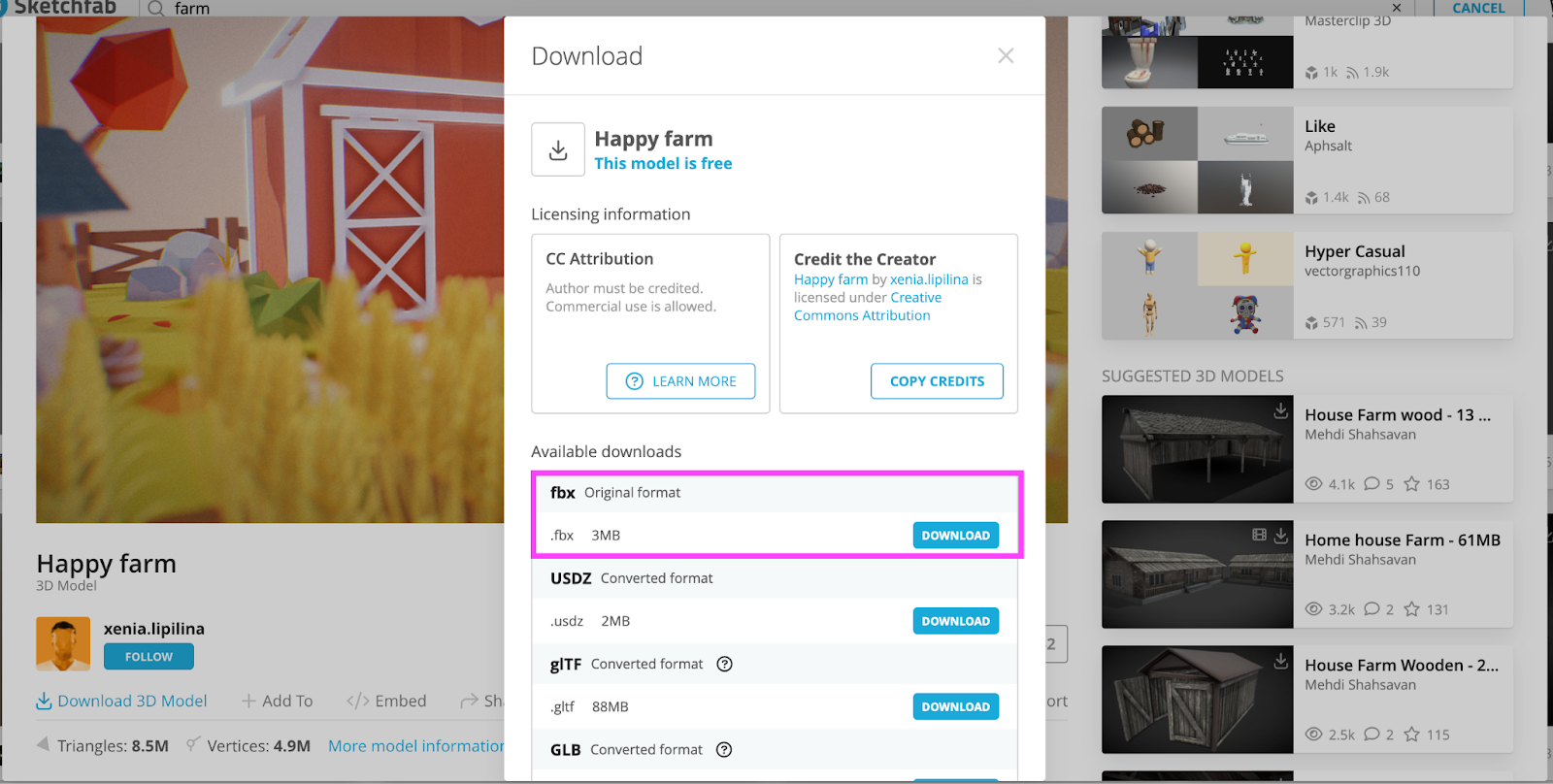Click the search magnifier icon in top bar

[x=155, y=9]
